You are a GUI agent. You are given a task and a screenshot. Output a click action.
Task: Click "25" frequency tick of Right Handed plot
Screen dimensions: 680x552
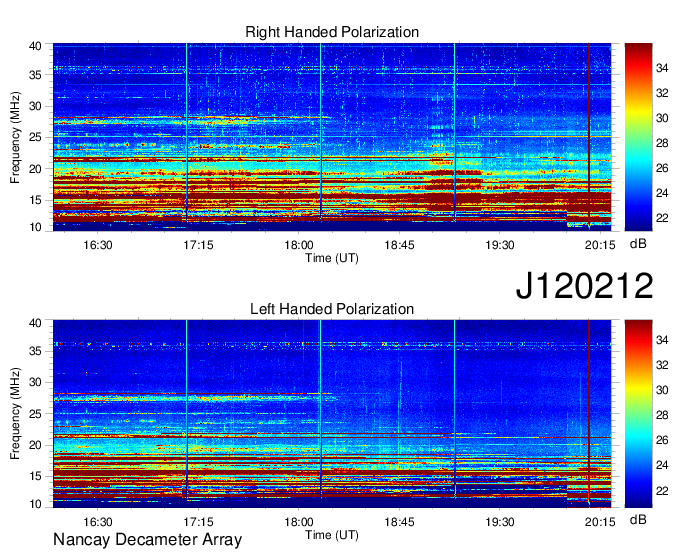[35, 137]
